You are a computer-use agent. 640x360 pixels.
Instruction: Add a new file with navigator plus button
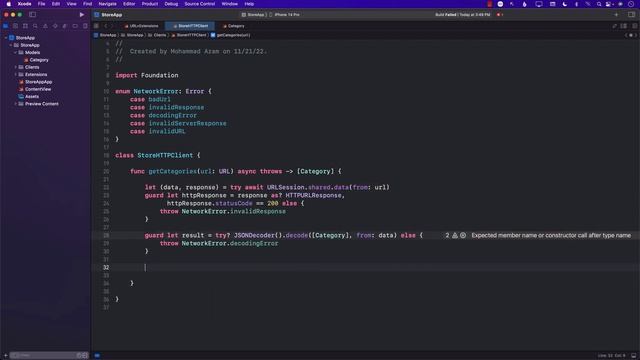tap(5, 356)
